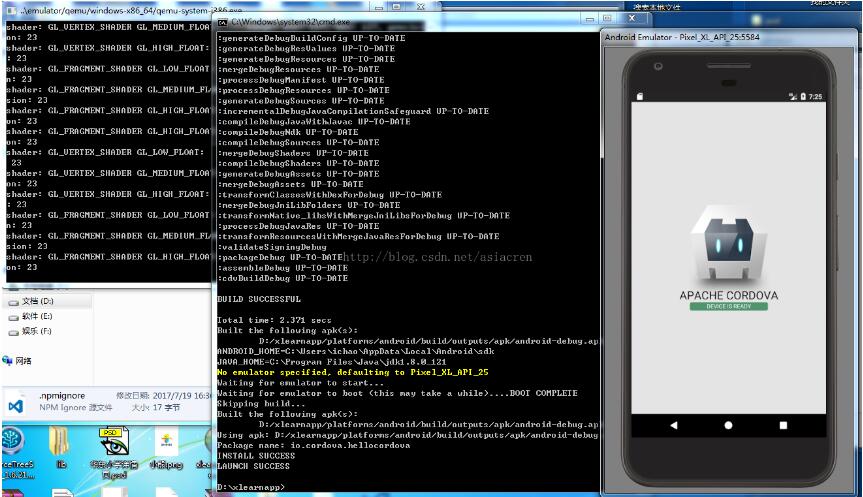Viewport: 863px width, 497px height.
Task: Click the BUILD SUCCESSFUL line in cmd
Action: pyautogui.click(x=259, y=299)
